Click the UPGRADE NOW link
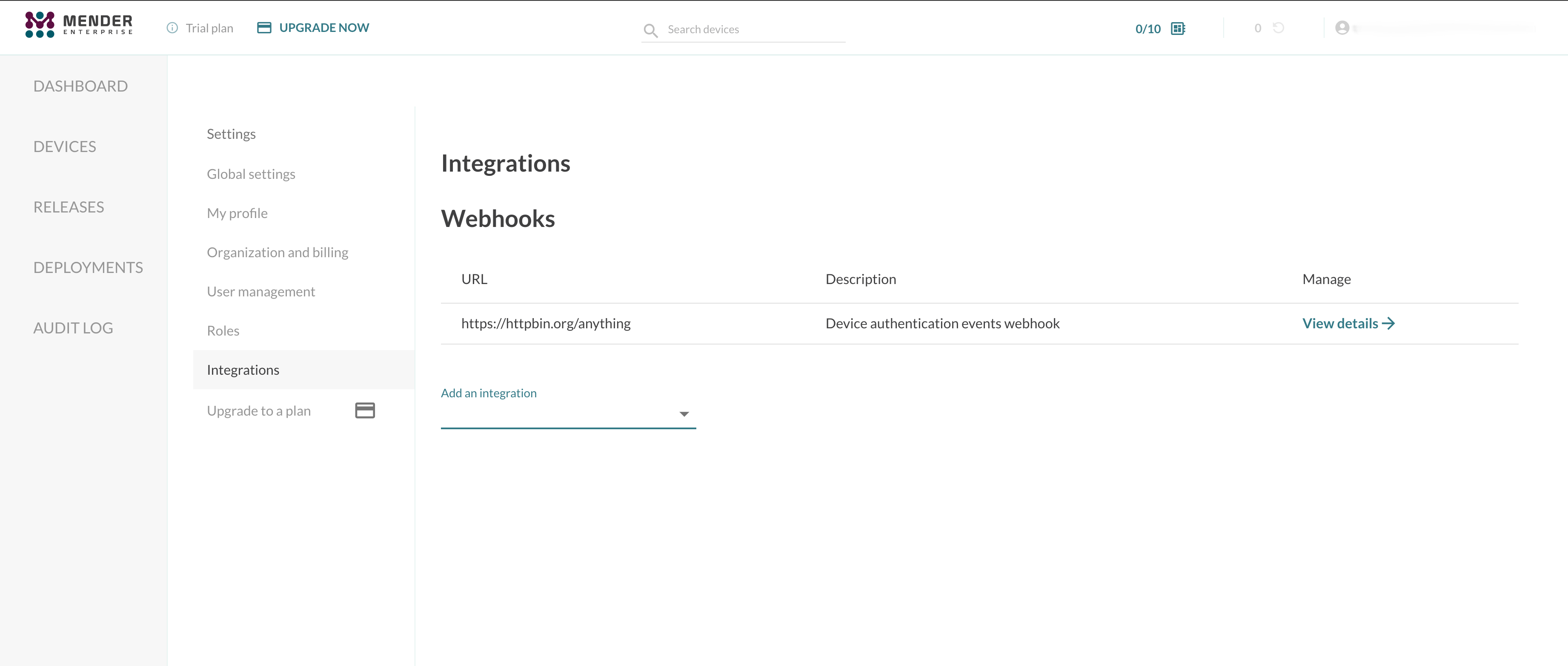This screenshot has height=666, width=1568. [324, 28]
